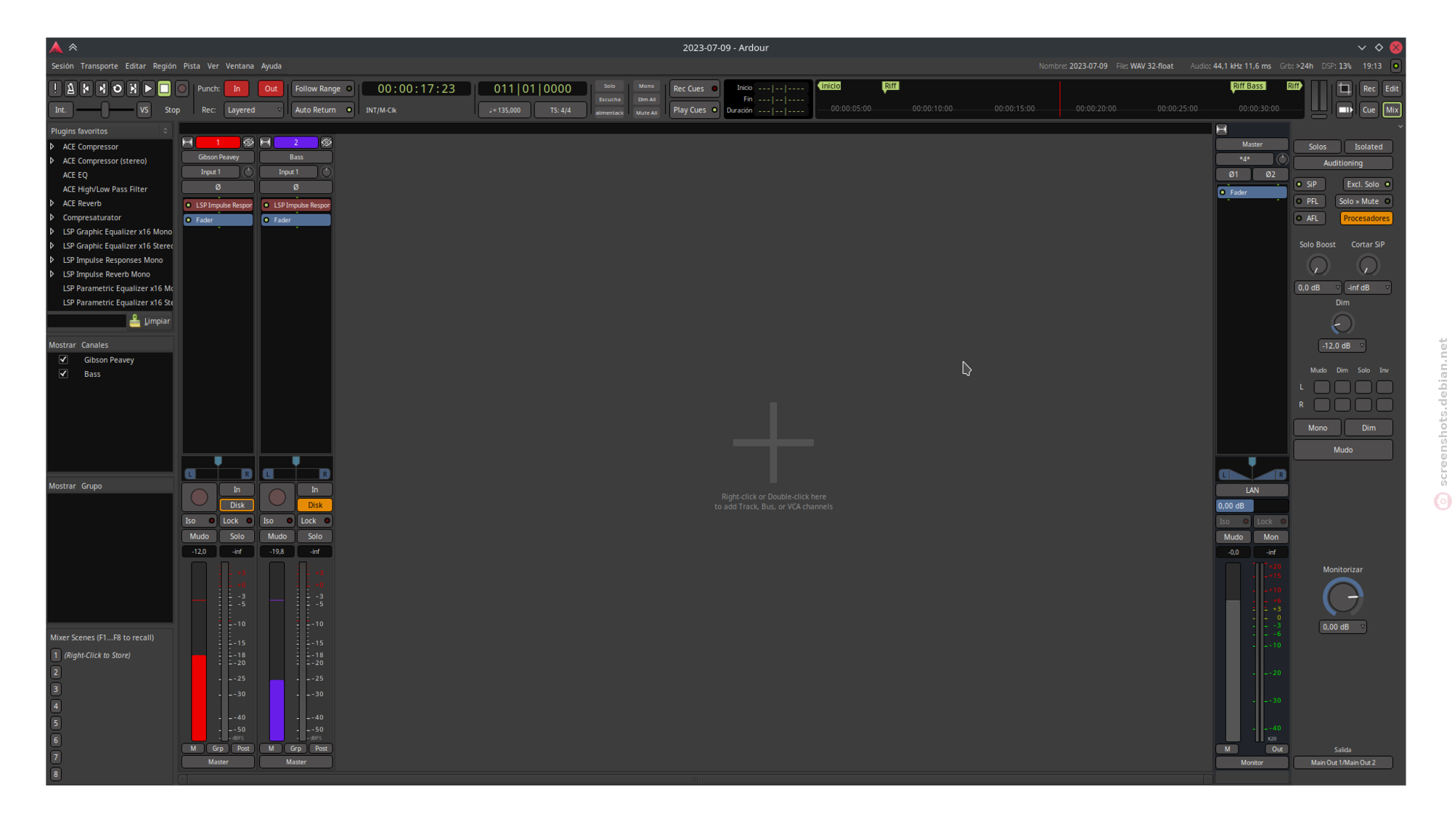Open the Región menu

[164, 66]
